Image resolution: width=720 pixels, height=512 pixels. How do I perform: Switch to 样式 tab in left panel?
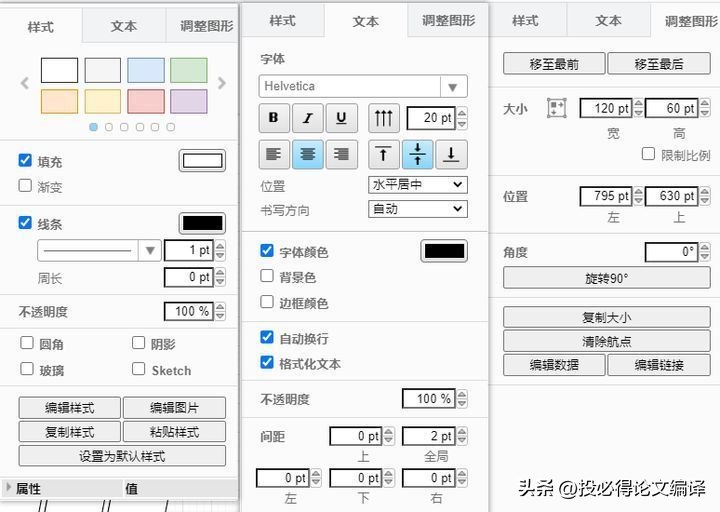[41, 27]
